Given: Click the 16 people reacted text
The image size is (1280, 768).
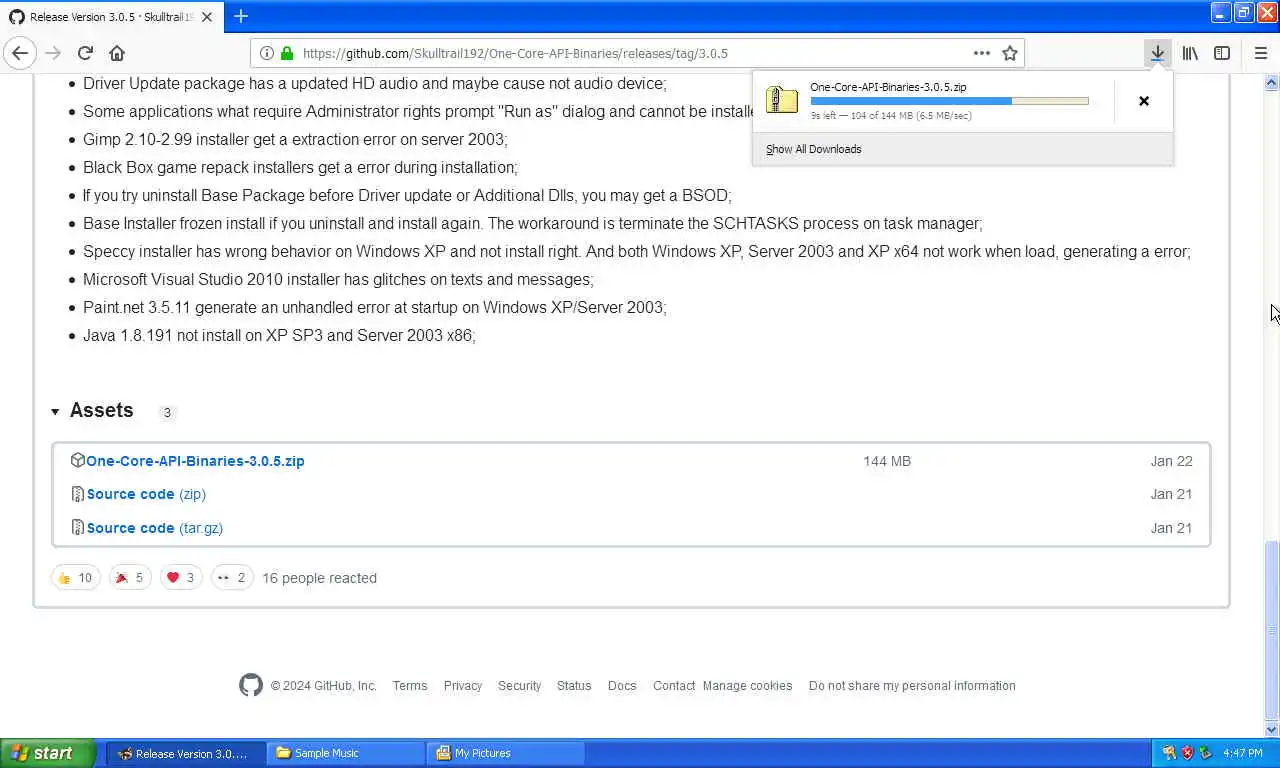Looking at the screenshot, I should (x=319, y=578).
